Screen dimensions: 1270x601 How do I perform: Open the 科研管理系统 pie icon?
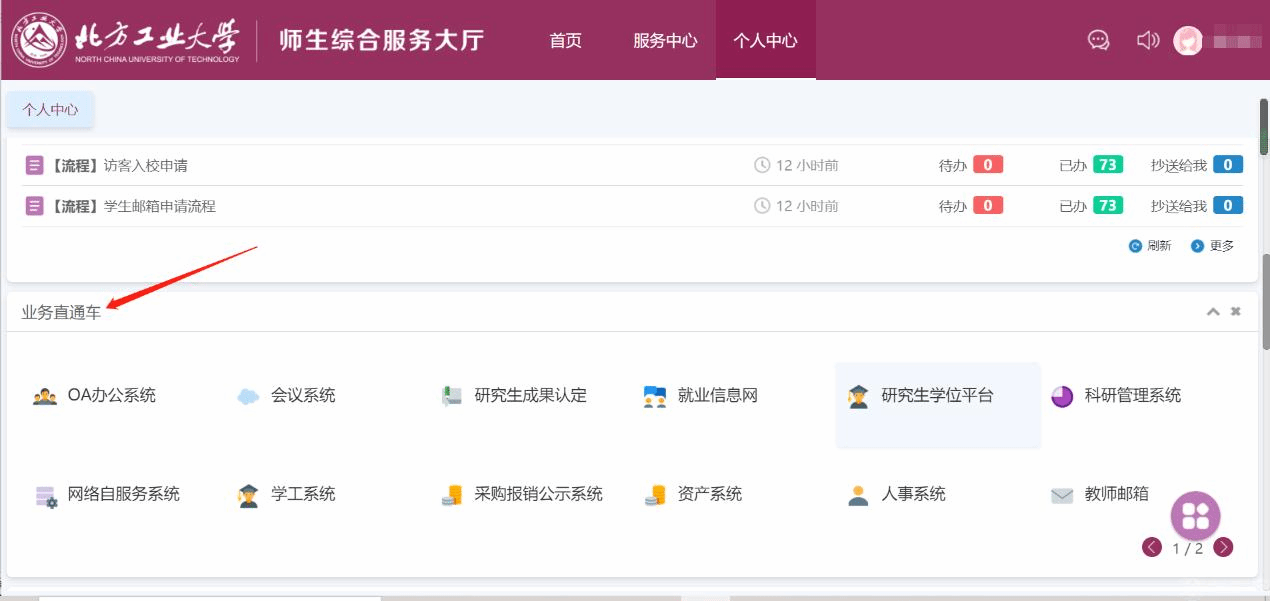[x=1062, y=396]
